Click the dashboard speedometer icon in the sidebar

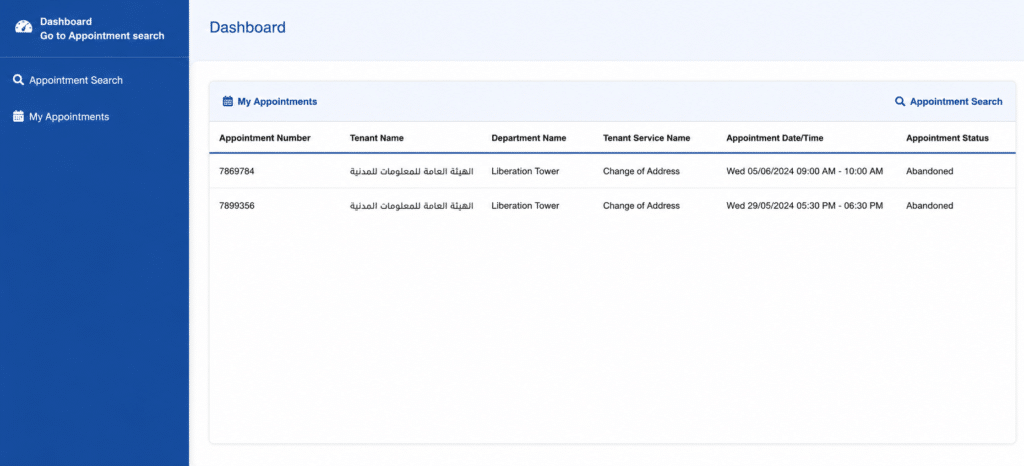(x=24, y=27)
